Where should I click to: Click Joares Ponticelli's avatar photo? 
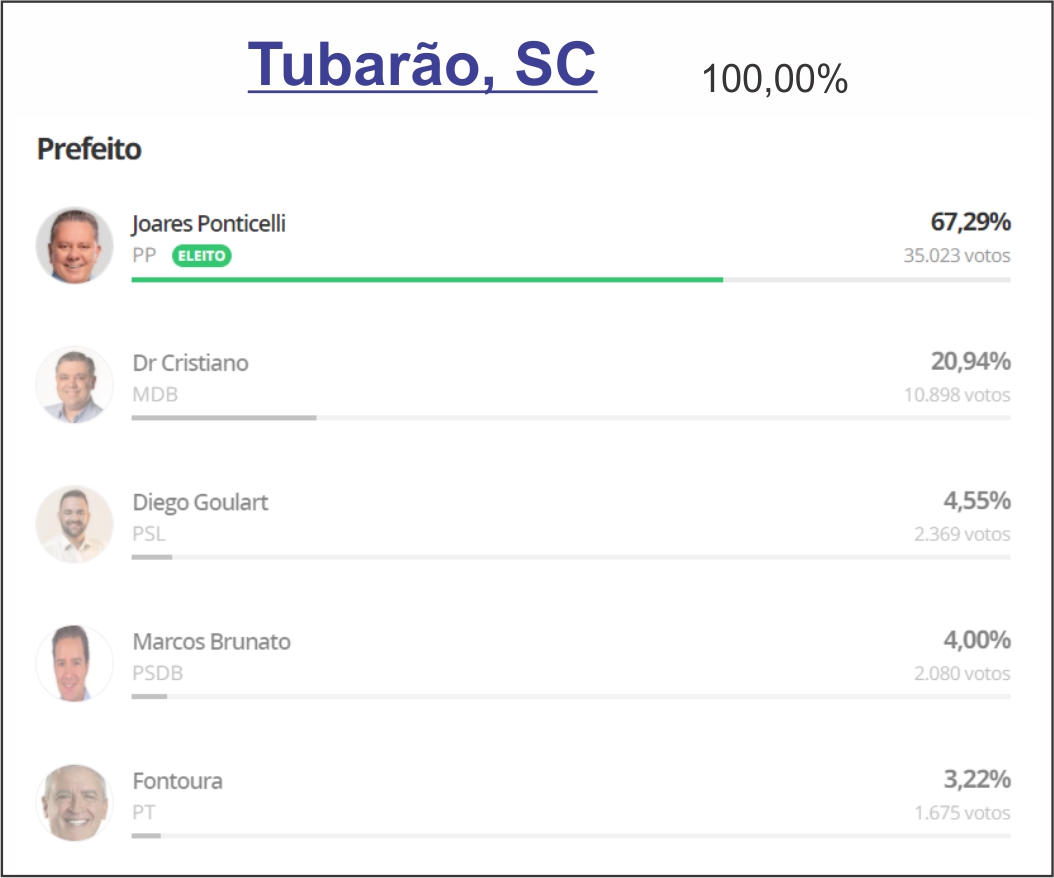75,245
